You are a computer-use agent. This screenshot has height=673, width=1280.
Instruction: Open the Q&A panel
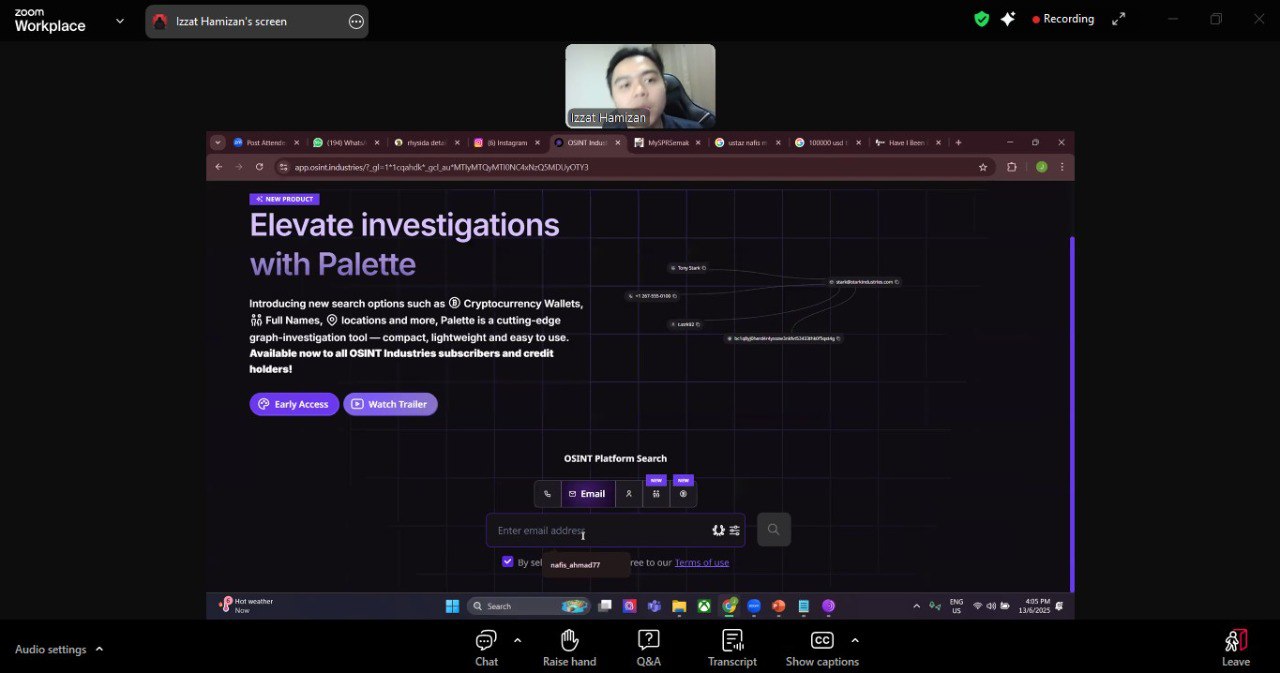(648, 648)
